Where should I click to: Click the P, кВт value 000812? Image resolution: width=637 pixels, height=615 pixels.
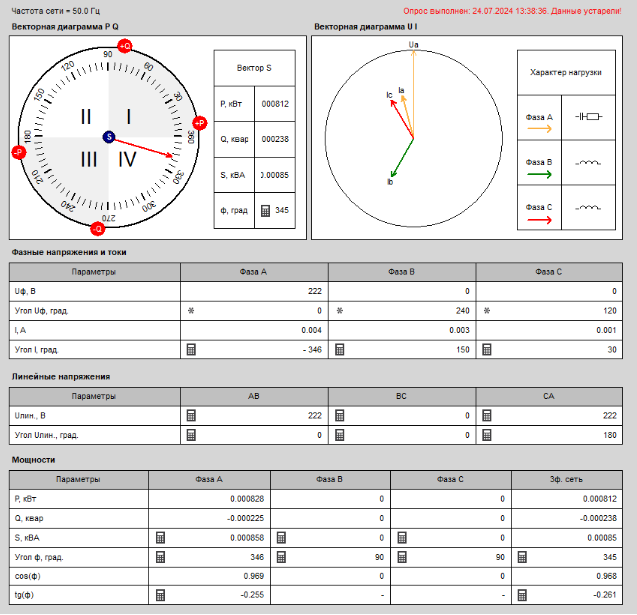tap(275, 104)
